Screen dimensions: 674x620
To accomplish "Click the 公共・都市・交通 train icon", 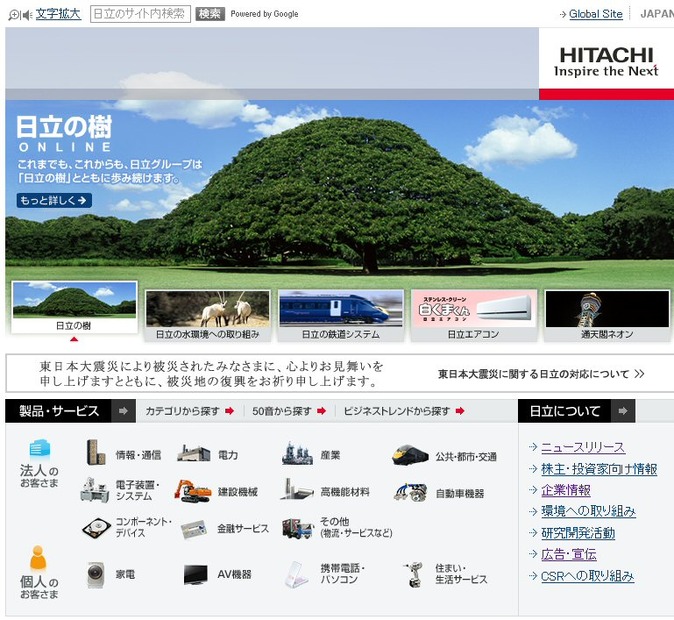I will pyautogui.click(x=410, y=455).
